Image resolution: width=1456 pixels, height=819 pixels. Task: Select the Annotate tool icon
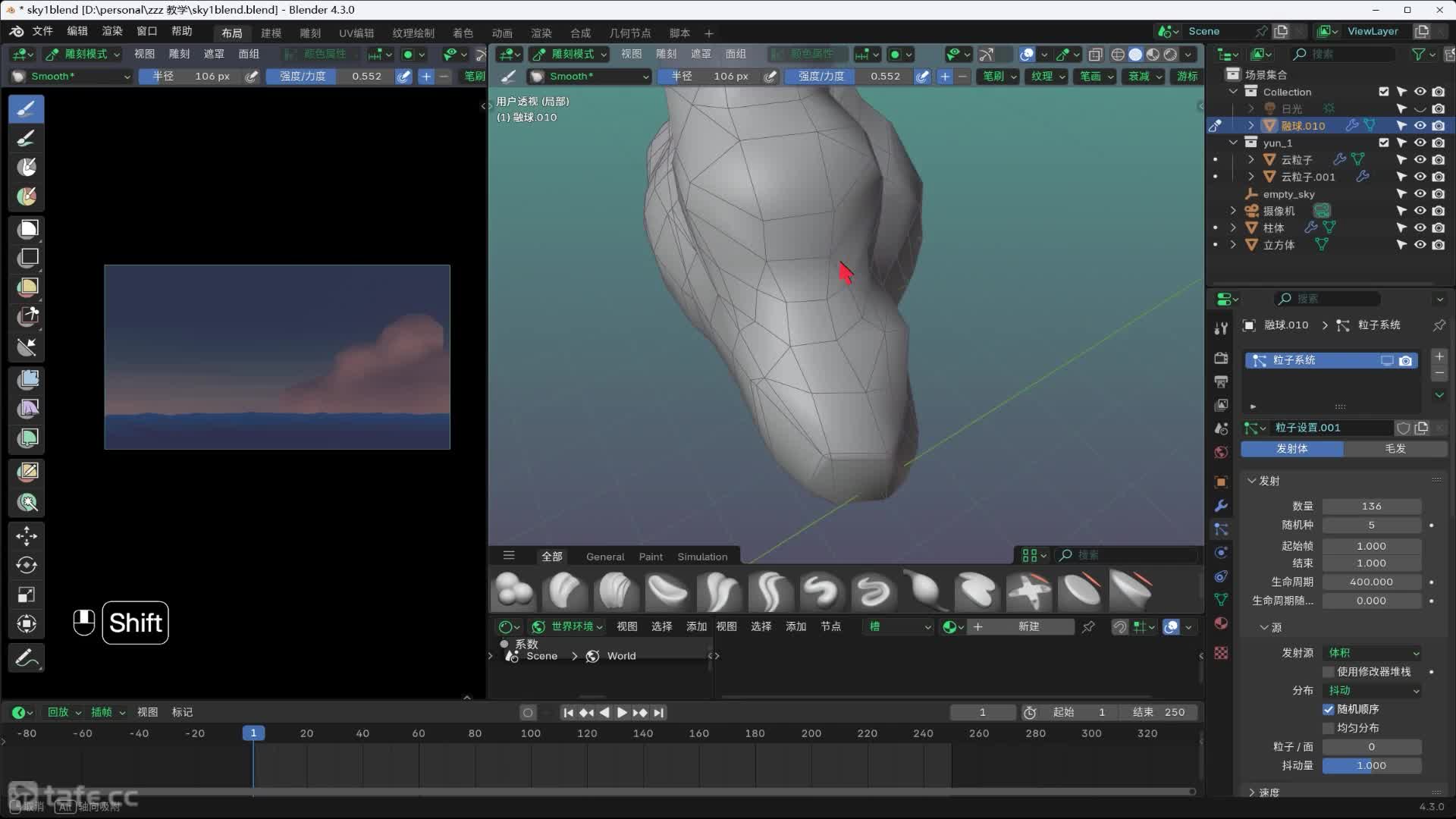point(27,657)
